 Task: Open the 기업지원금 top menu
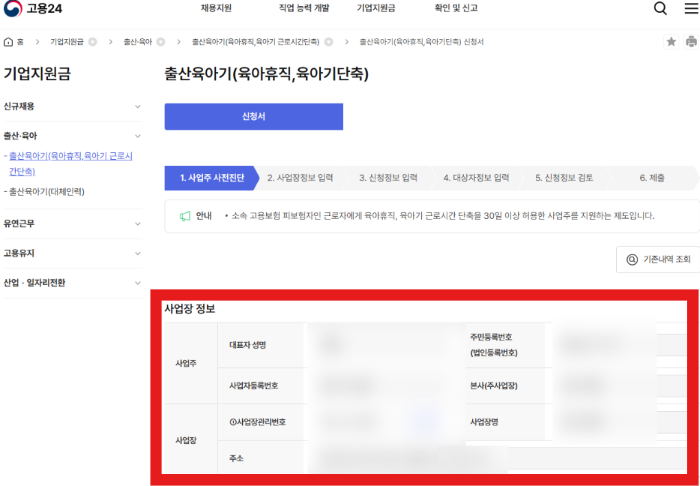coord(376,8)
